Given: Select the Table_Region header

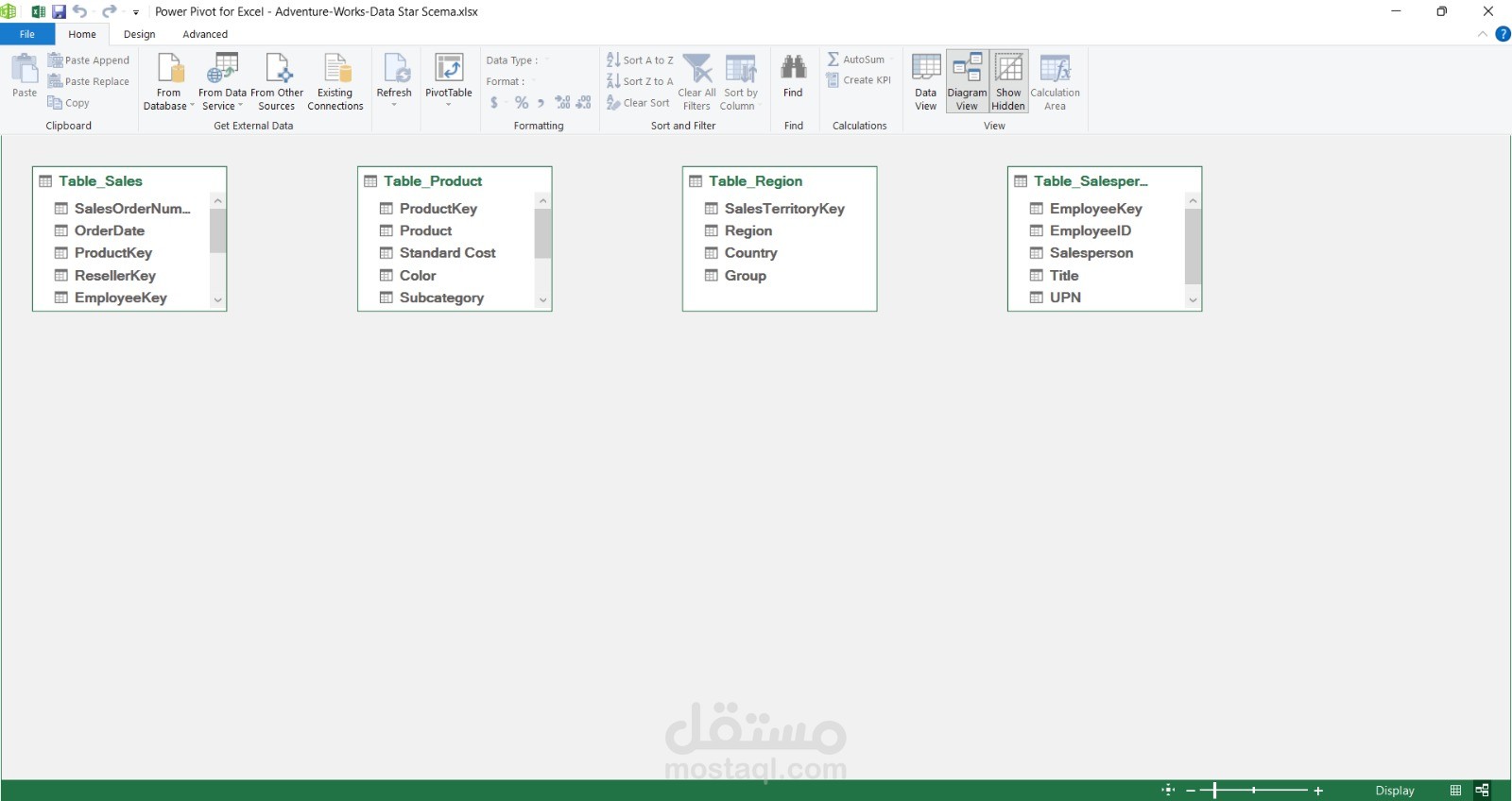Looking at the screenshot, I should click(x=780, y=180).
